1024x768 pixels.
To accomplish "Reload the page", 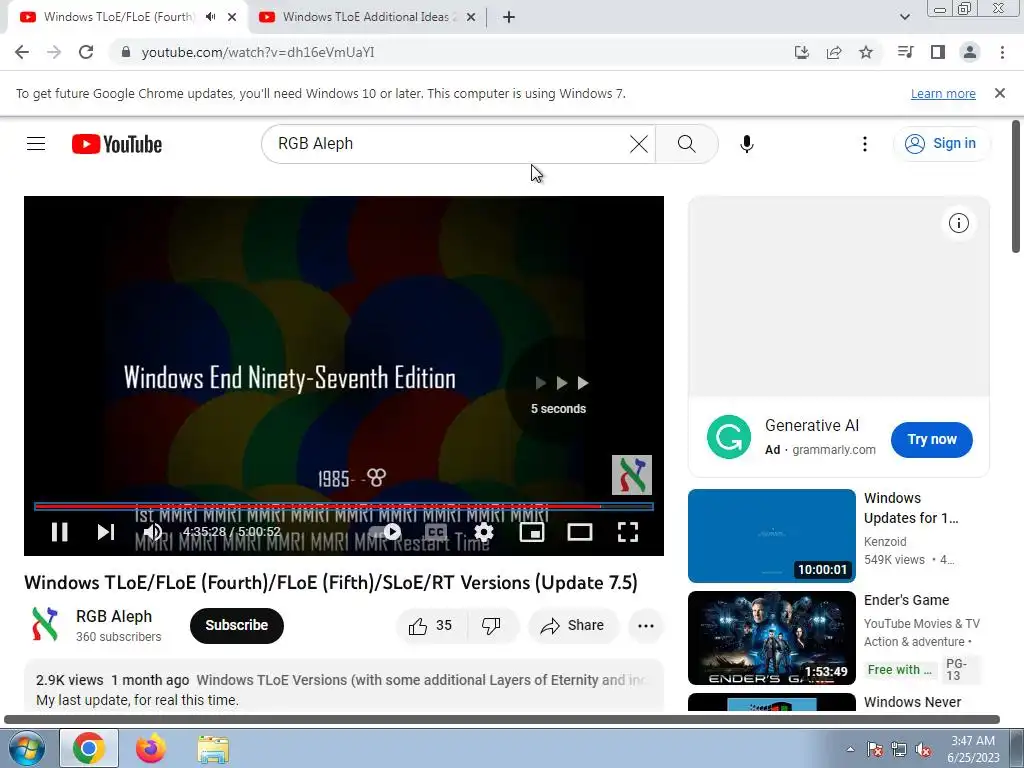I will click(86, 52).
